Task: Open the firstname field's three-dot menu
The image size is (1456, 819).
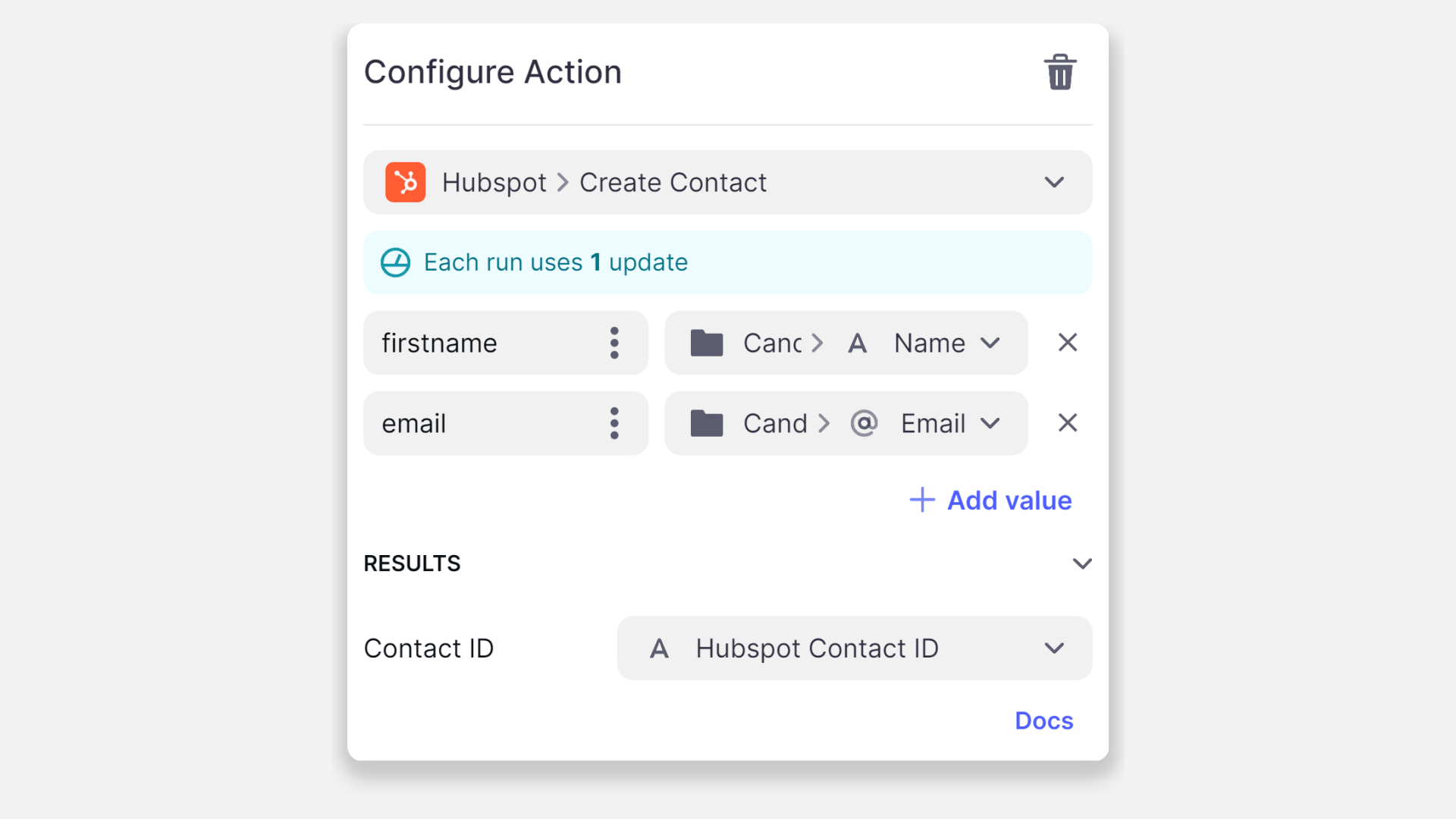Action: (614, 343)
